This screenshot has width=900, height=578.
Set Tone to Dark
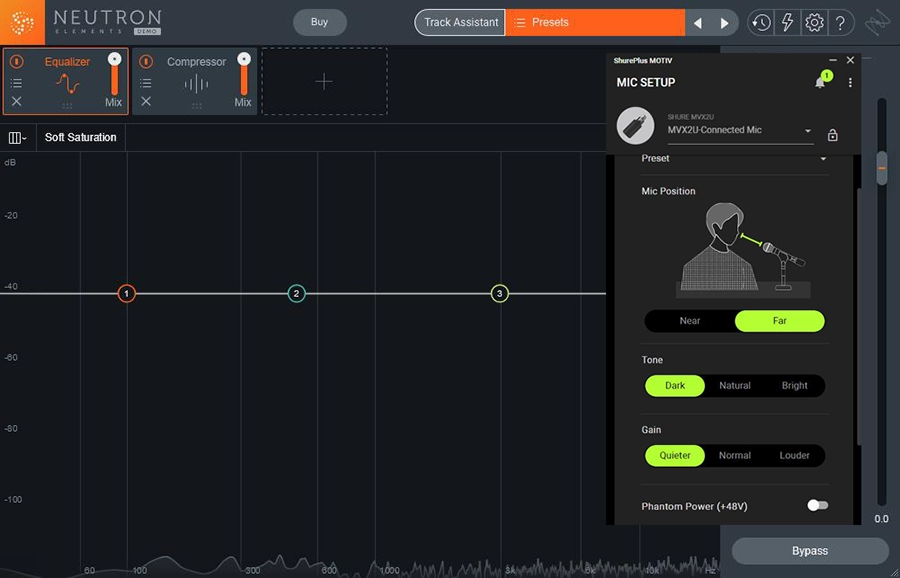click(x=675, y=386)
